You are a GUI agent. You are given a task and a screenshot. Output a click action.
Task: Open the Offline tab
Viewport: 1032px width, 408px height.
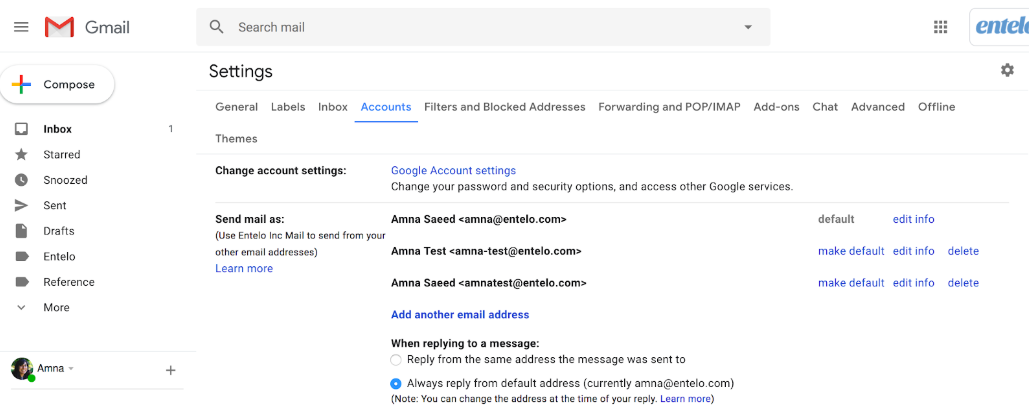pos(937,107)
